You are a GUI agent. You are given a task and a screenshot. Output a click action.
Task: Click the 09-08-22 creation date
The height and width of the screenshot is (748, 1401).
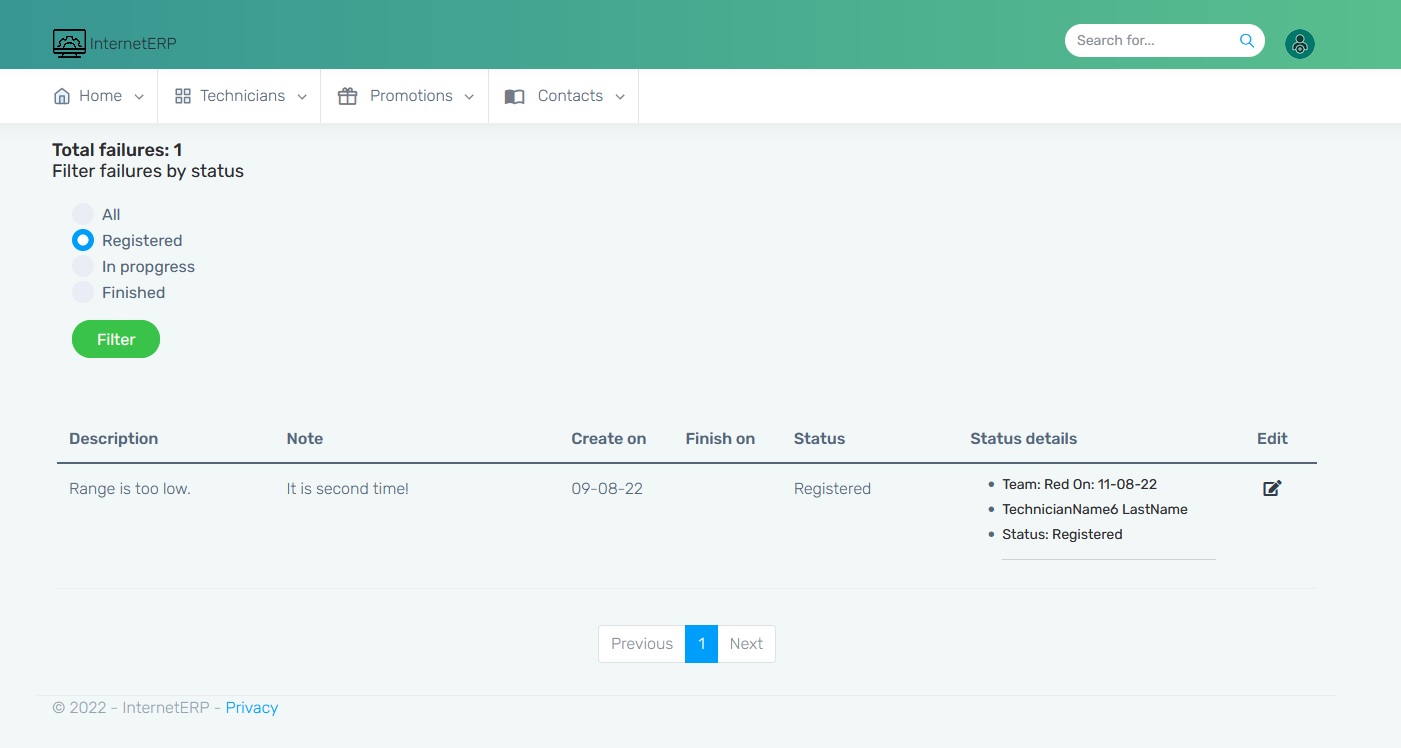point(607,489)
